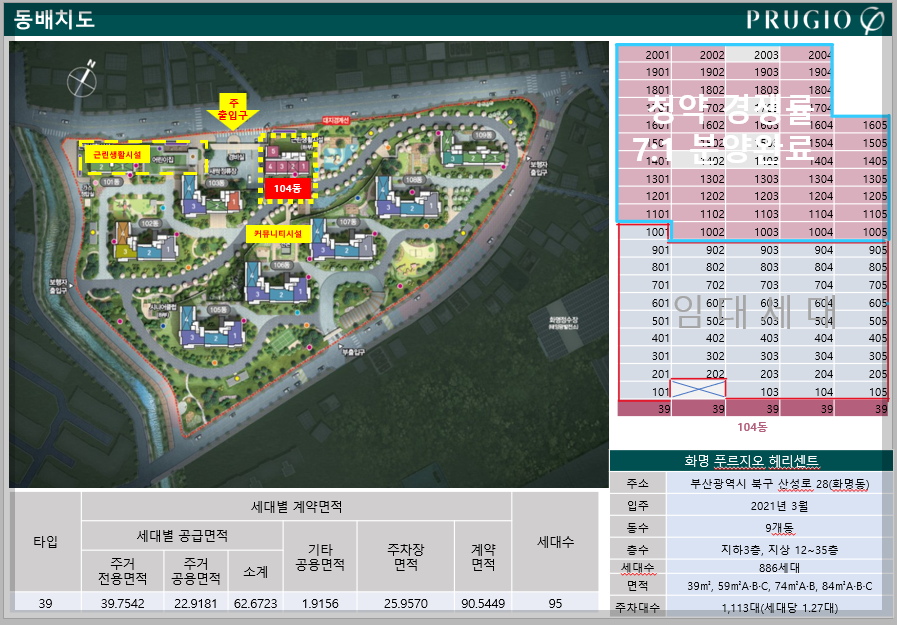Select unit cell 1304

coord(806,179)
